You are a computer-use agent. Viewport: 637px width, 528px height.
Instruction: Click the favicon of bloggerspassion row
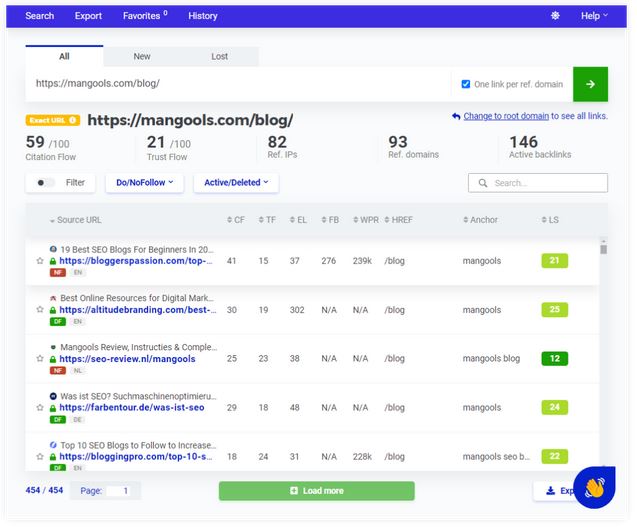(53, 249)
